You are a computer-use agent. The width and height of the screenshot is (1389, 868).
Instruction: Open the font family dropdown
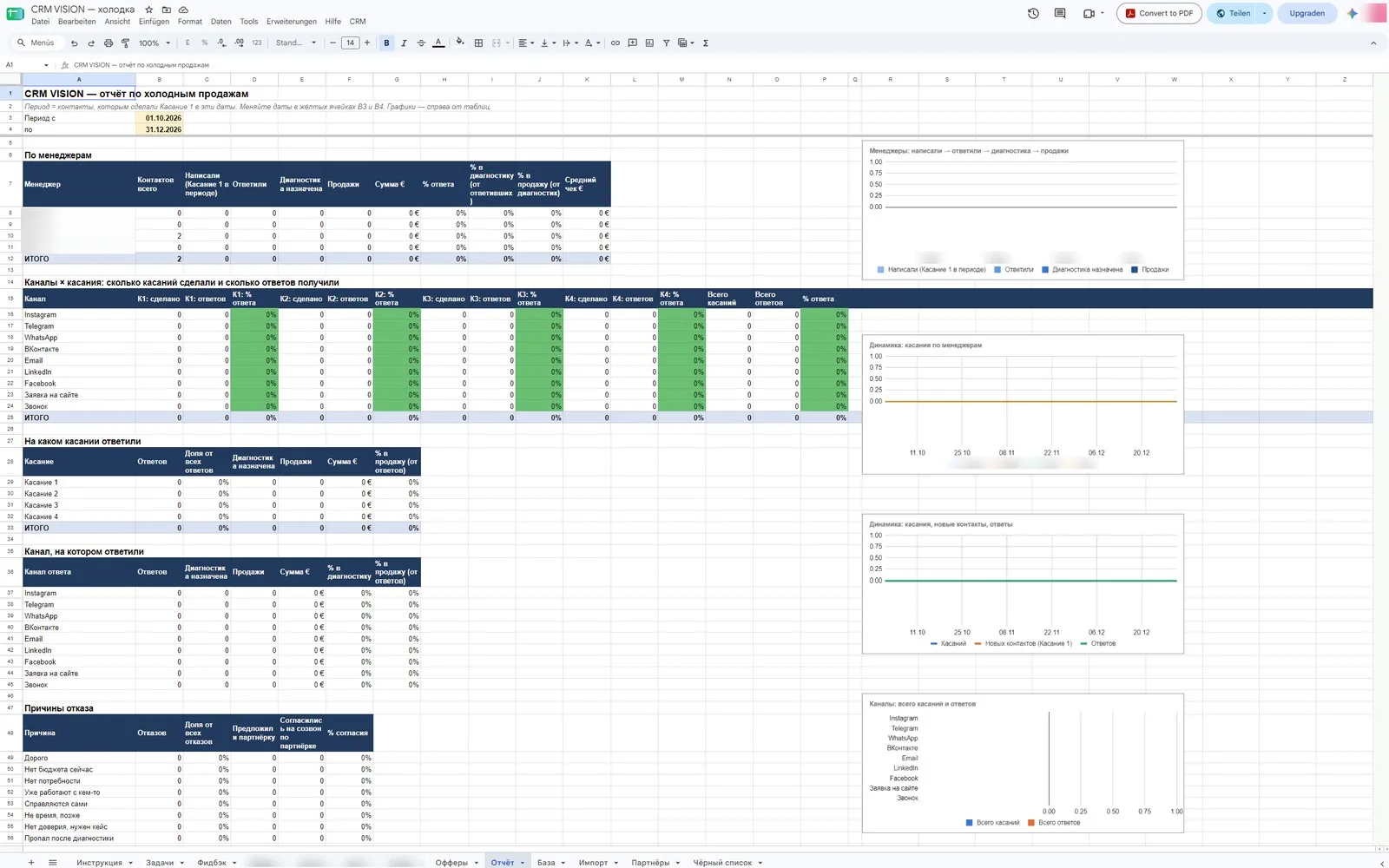pos(295,43)
